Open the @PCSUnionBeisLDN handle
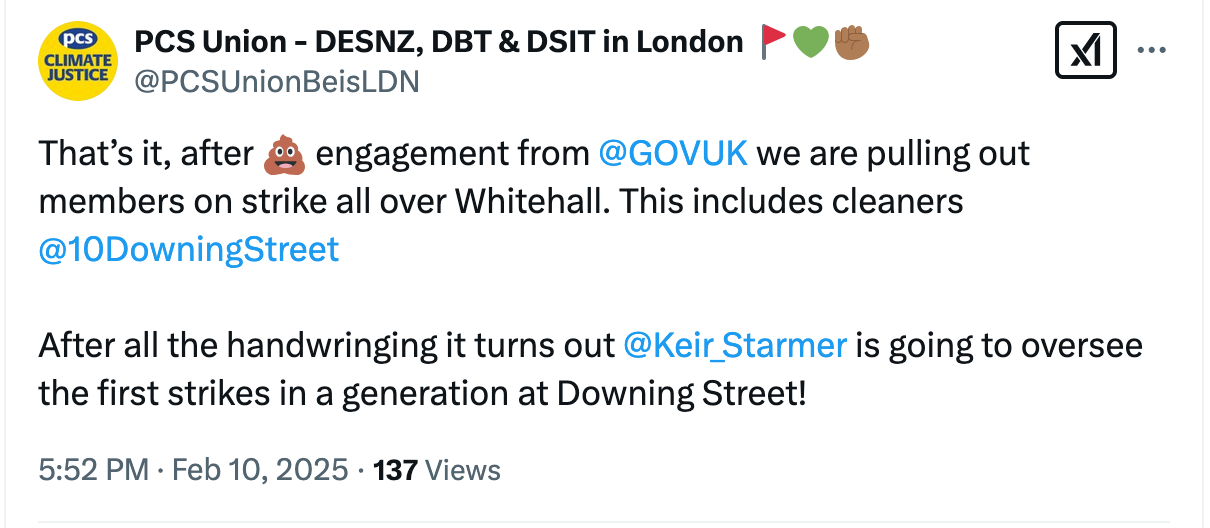This screenshot has width=1210, height=528. point(276,82)
